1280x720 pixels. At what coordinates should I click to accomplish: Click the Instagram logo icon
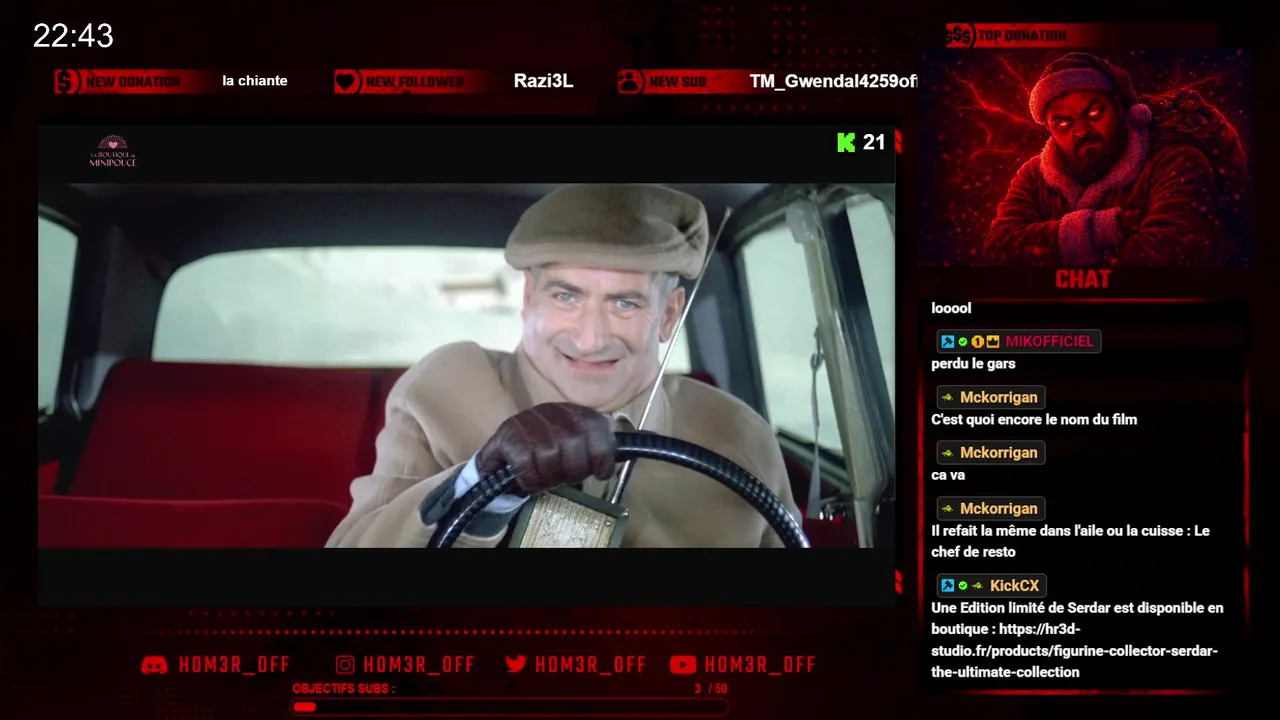(345, 665)
